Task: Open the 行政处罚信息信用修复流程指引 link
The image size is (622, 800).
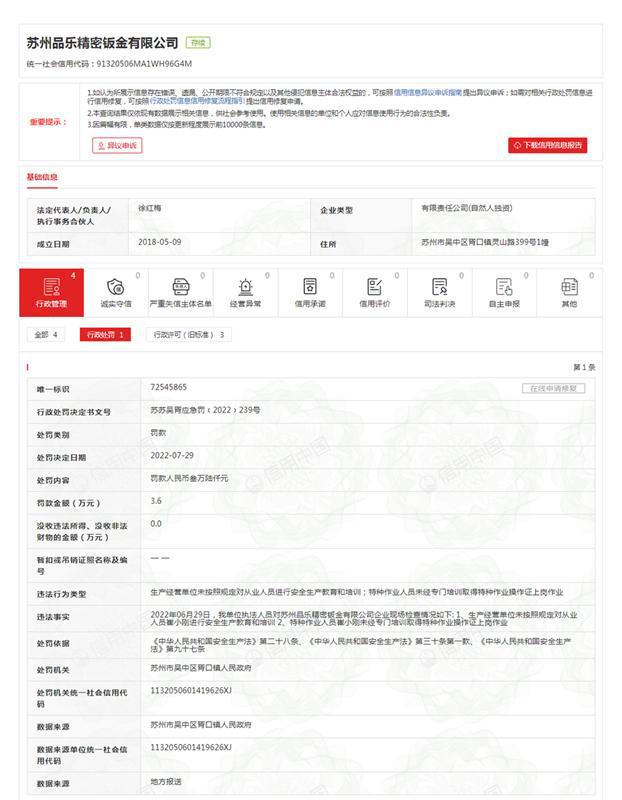Action: click(196, 101)
